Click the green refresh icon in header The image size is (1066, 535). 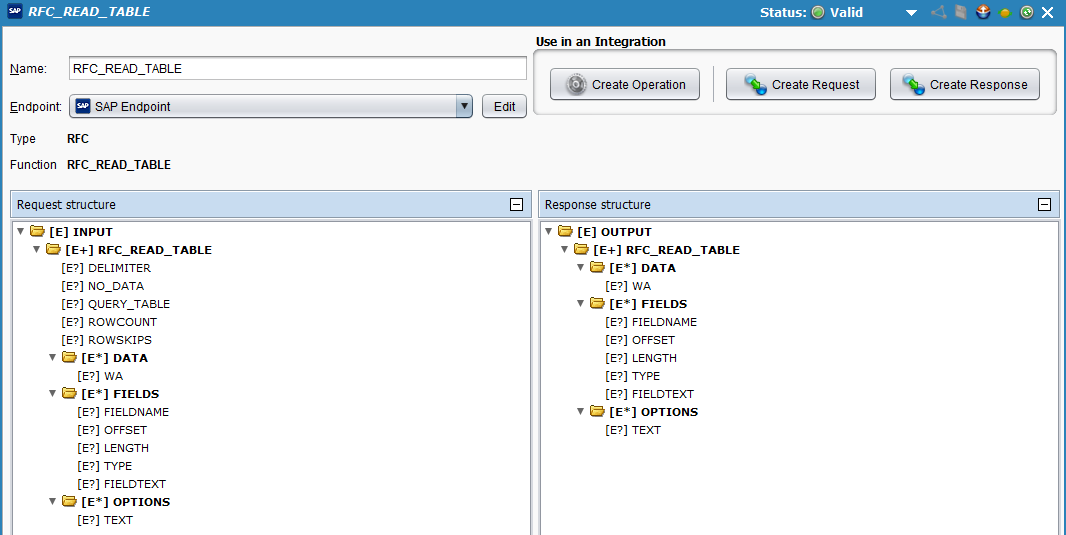click(1026, 13)
